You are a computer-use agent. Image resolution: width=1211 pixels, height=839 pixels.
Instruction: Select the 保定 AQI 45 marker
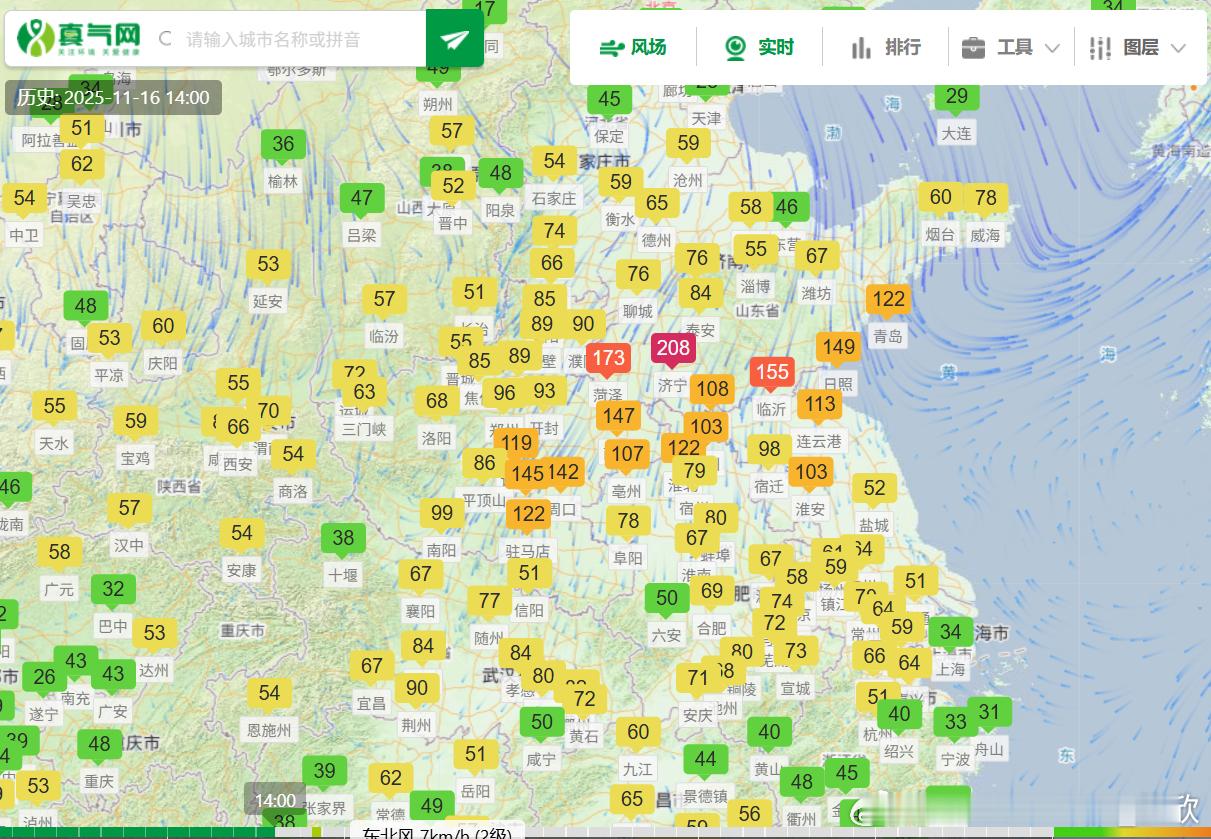(609, 101)
